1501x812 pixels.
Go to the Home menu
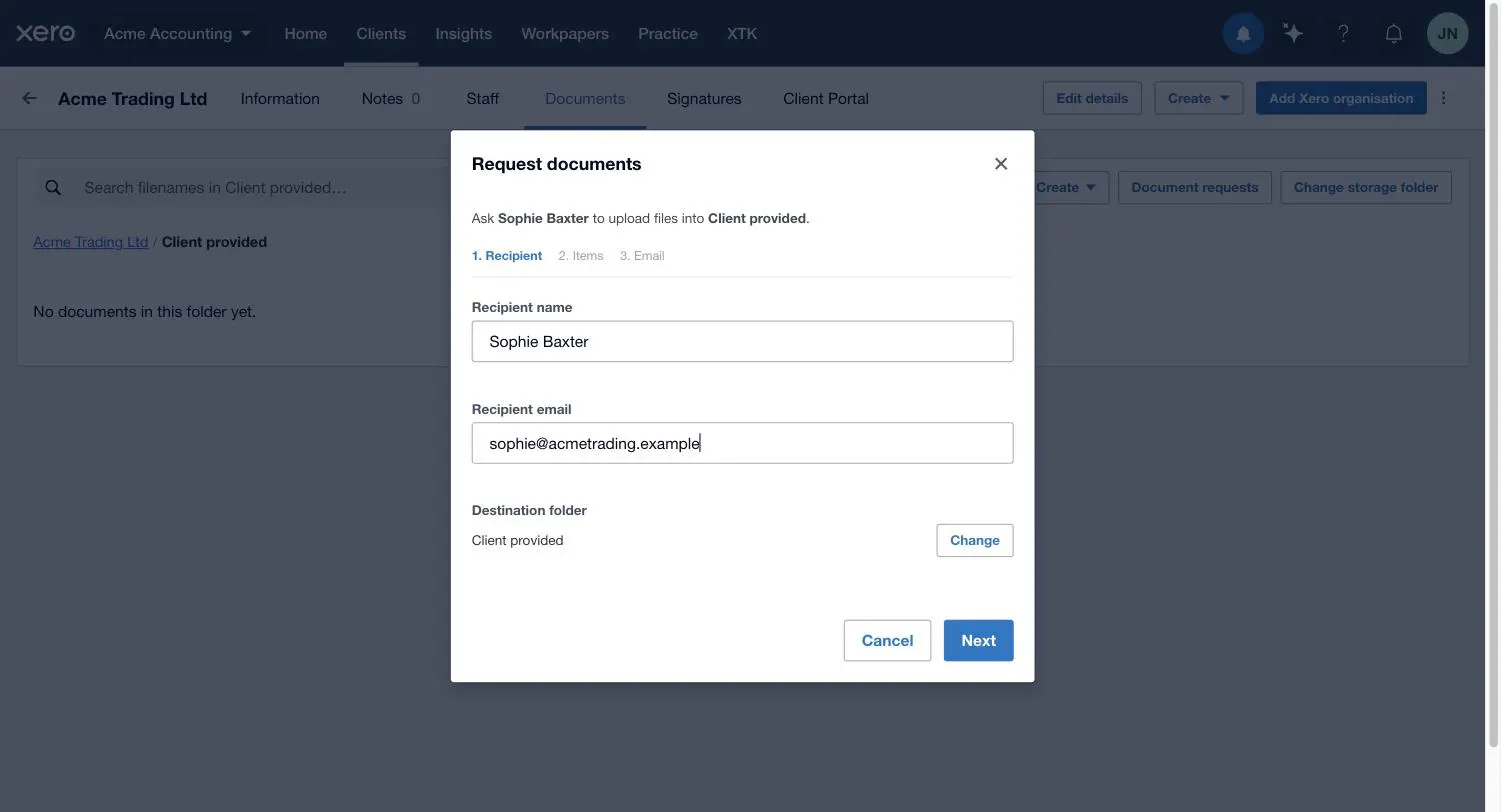(x=305, y=34)
